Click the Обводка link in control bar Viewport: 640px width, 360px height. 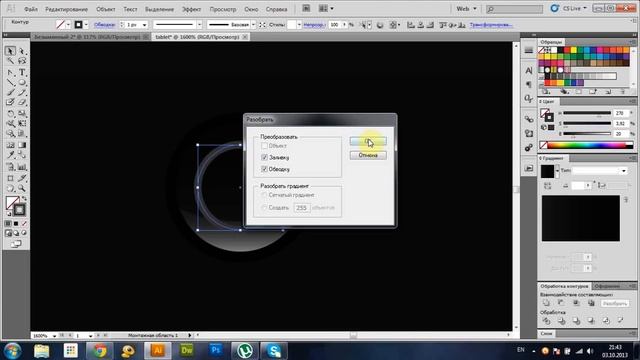pyautogui.click(x=104, y=25)
